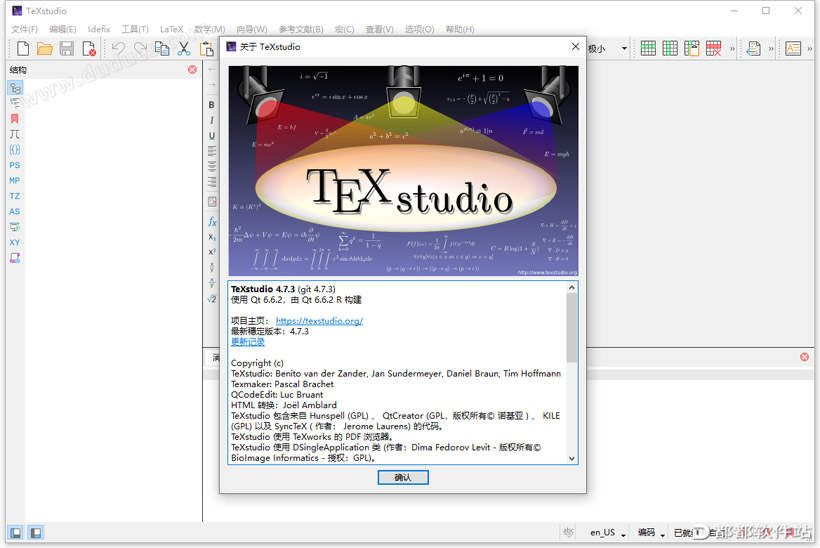Cut selection with the scissors icon

(184, 49)
